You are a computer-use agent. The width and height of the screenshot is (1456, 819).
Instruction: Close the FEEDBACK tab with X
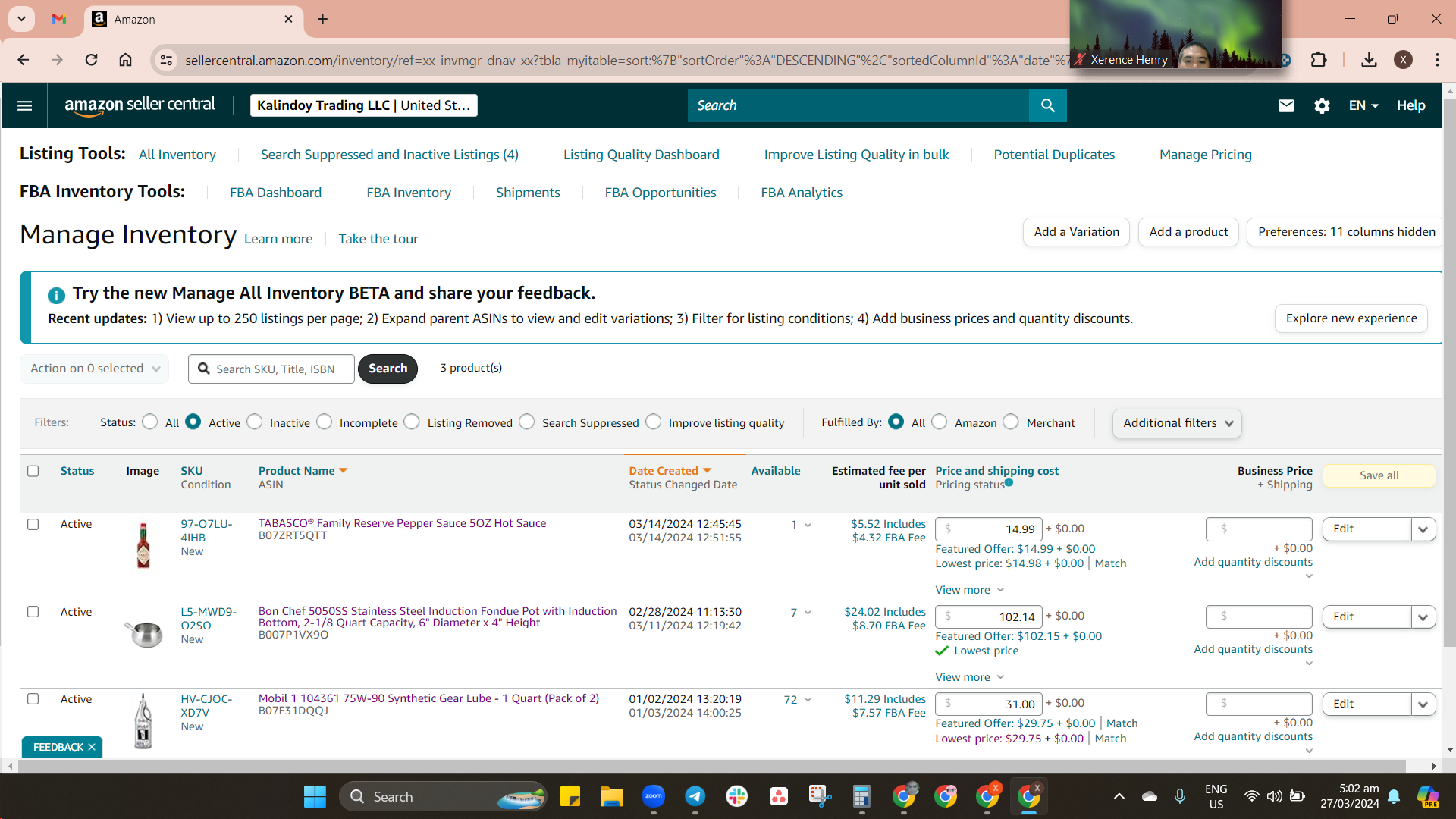92,747
